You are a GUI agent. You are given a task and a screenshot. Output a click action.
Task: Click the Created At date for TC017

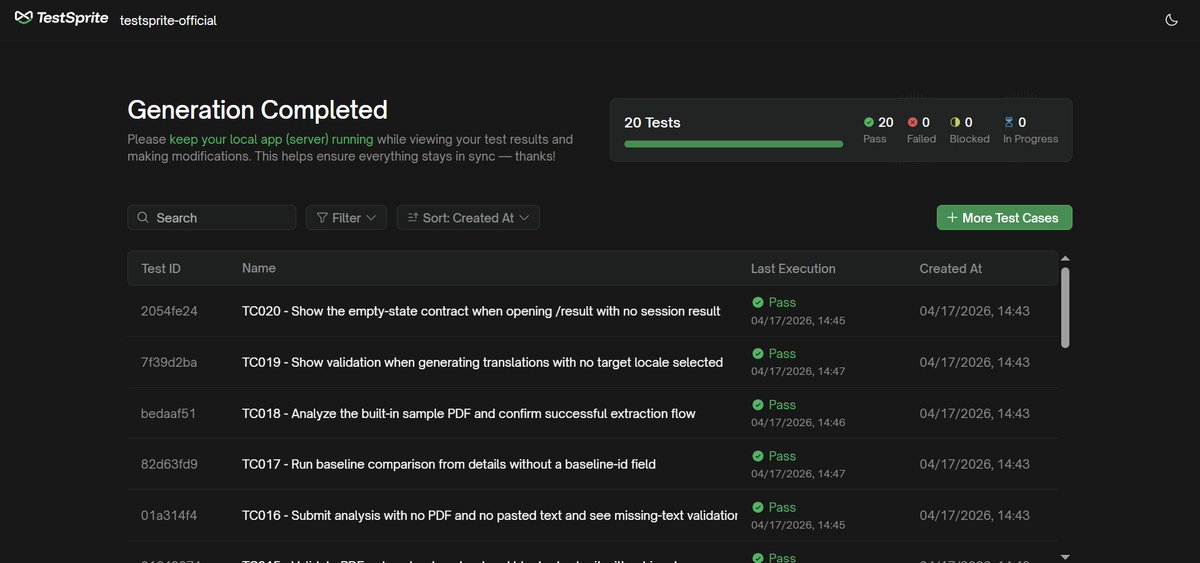974,464
